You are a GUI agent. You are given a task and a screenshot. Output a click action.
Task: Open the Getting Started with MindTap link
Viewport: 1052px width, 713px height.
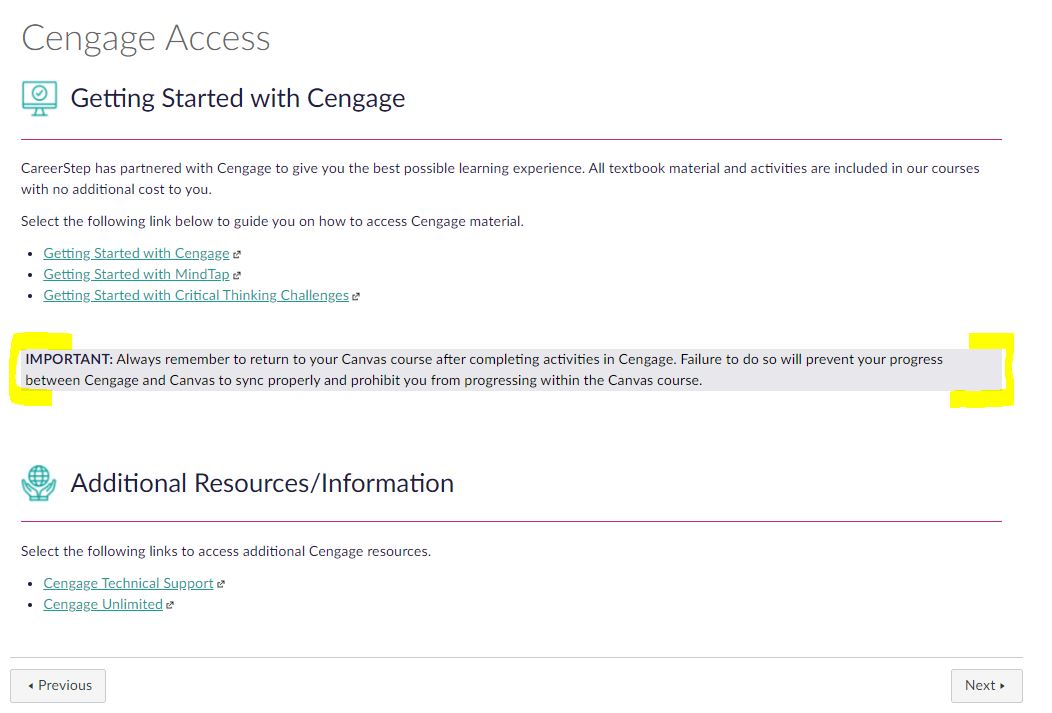tap(136, 275)
